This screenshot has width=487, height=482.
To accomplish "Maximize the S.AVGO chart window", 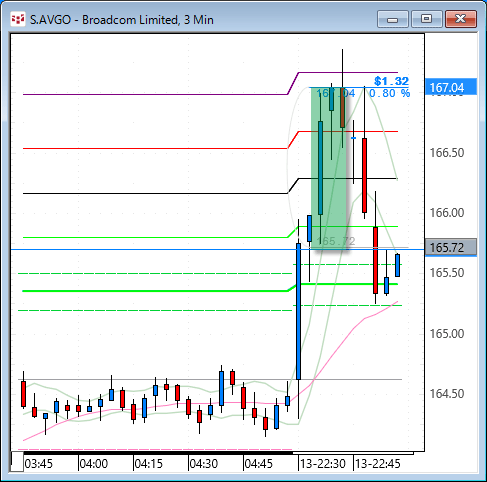I will click(x=426, y=19).
